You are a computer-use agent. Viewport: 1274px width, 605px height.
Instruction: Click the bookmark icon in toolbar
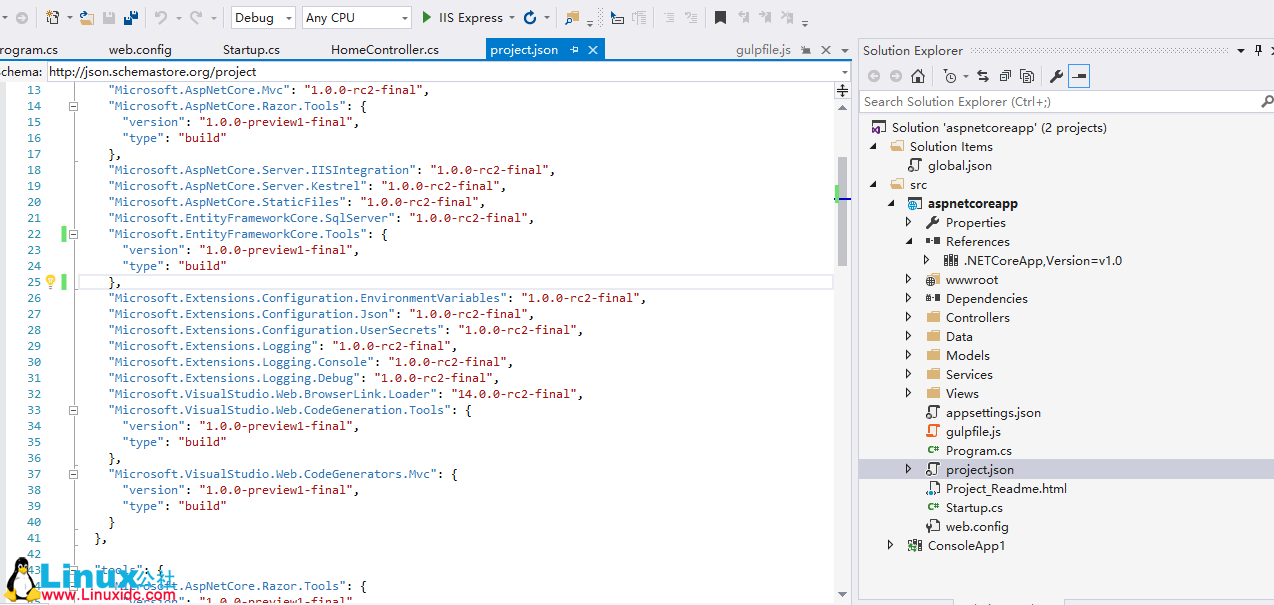coord(720,18)
